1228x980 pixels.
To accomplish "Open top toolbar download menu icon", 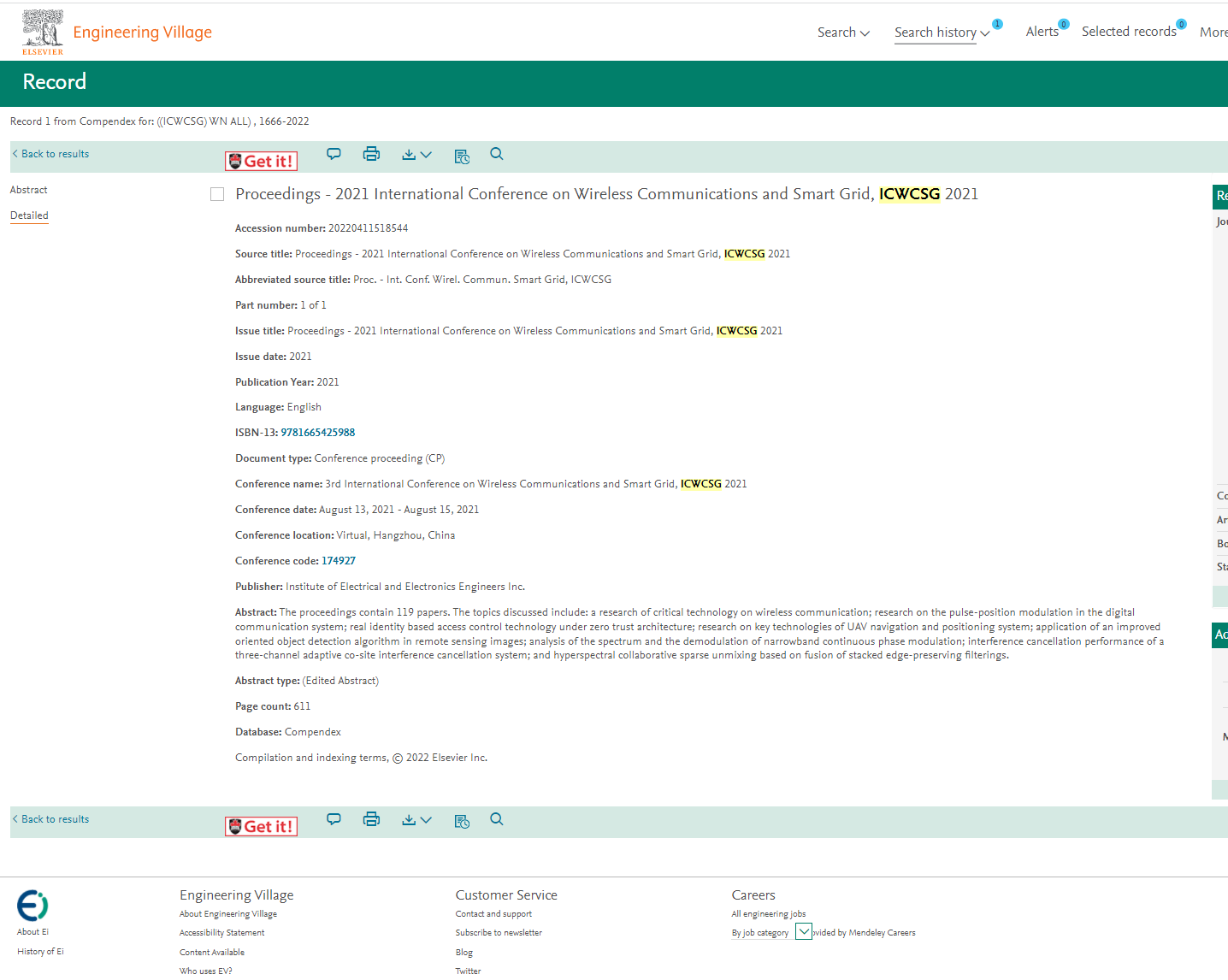I will (416, 155).
